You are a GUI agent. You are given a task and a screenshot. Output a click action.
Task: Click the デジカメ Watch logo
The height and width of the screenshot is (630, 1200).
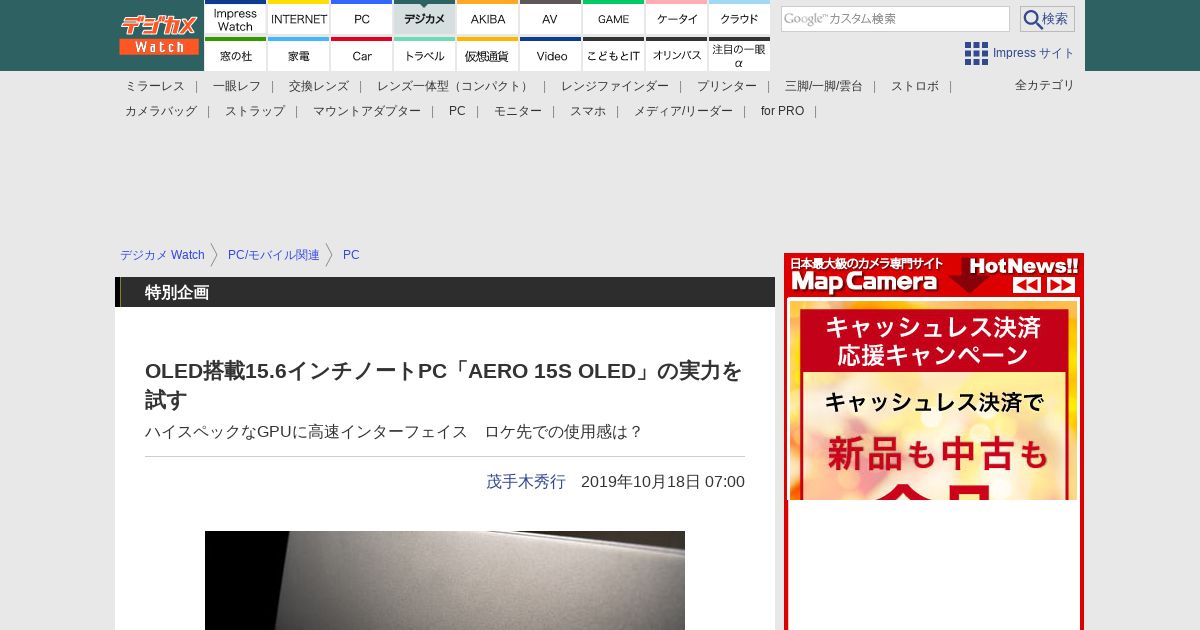point(159,35)
